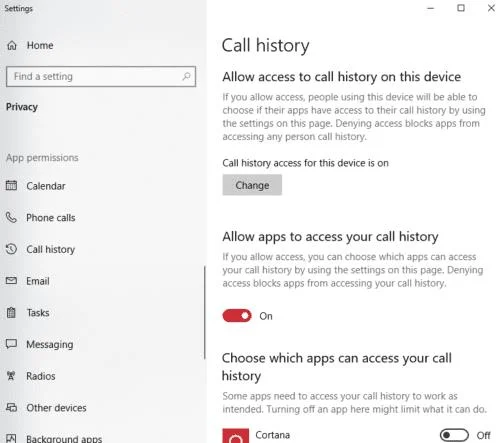Click the Change button
The width and height of the screenshot is (500, 443).
click(x=252, y=185)
